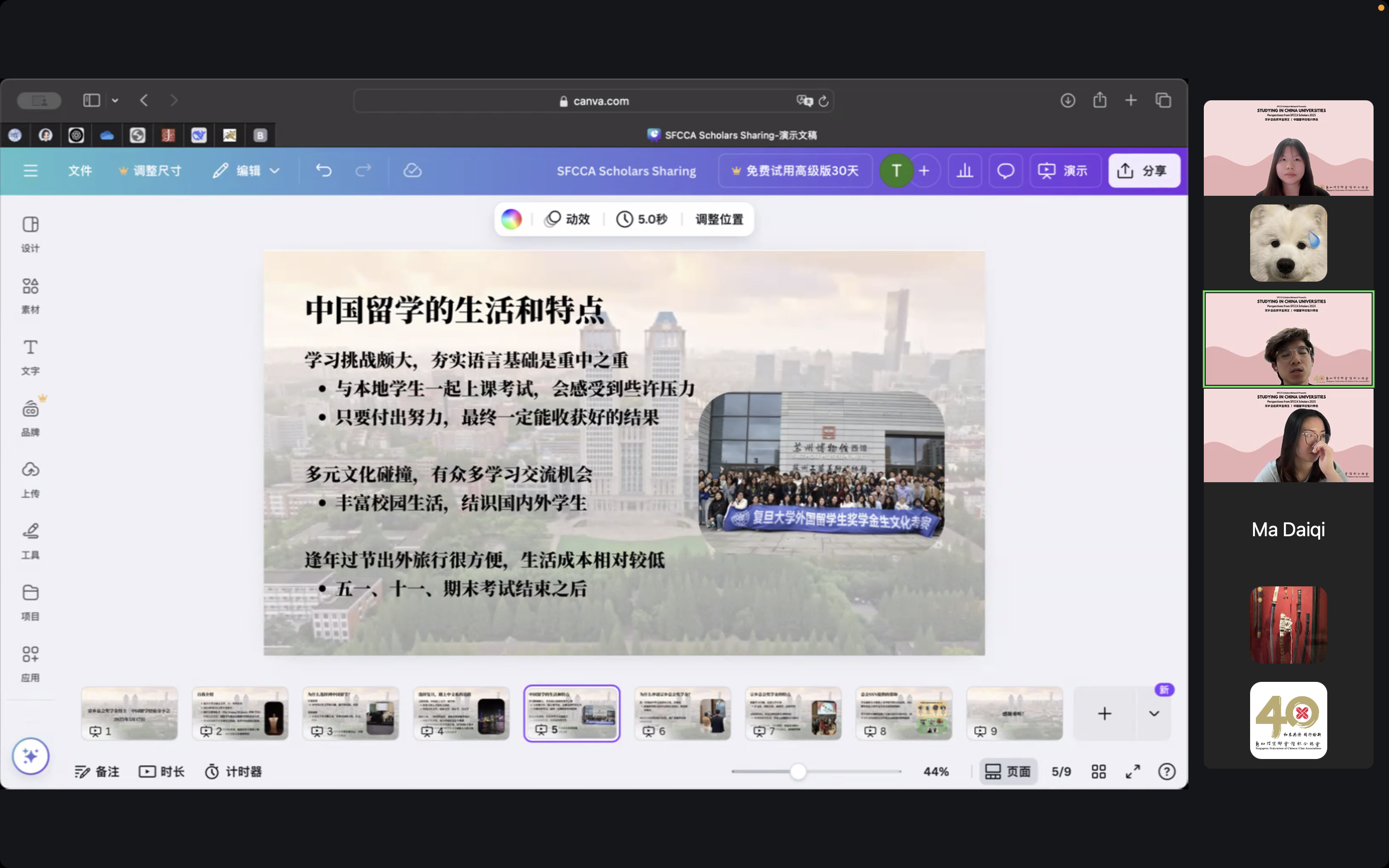
Task: Expand the Safari sidebar options chevron
Action: coord(115,100)
